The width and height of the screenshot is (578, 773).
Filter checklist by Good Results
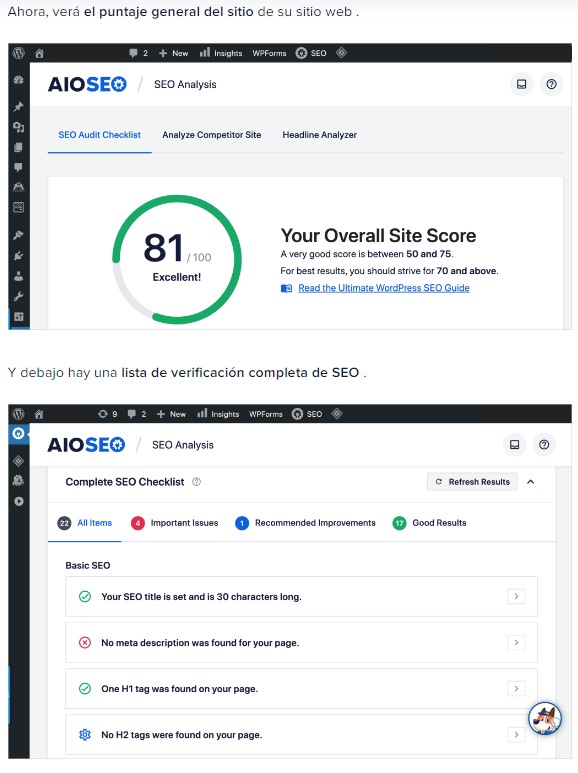tap(429, 523)
